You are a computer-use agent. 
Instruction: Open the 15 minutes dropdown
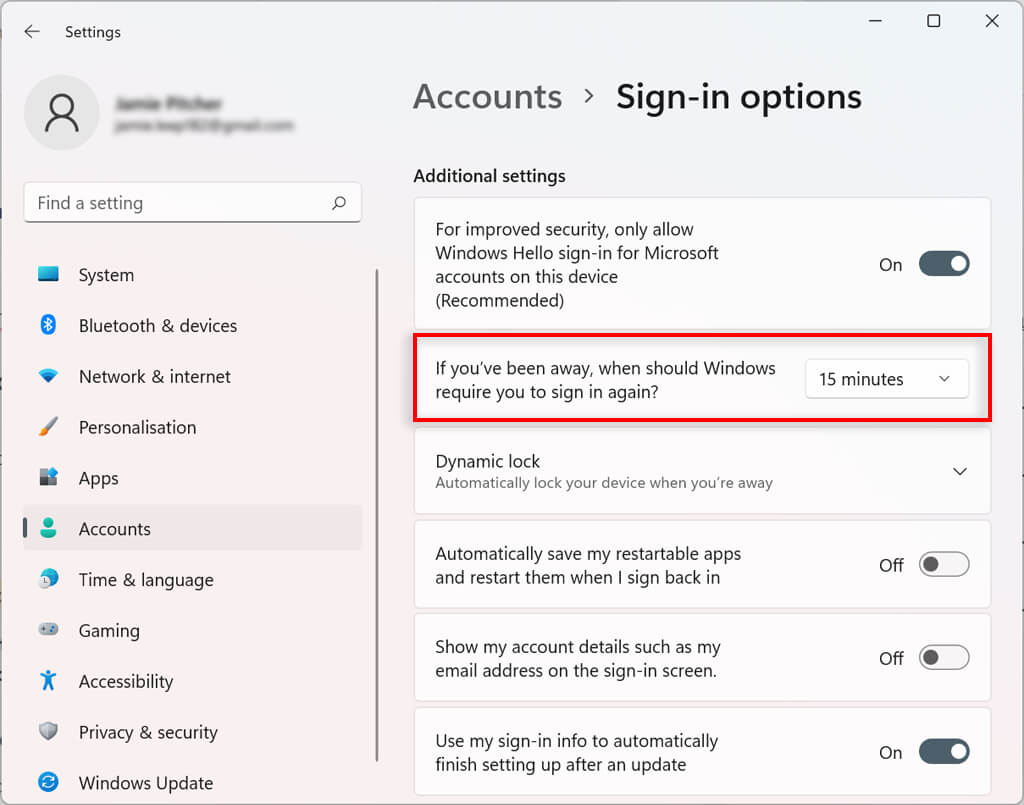click(x=886, y=379)
